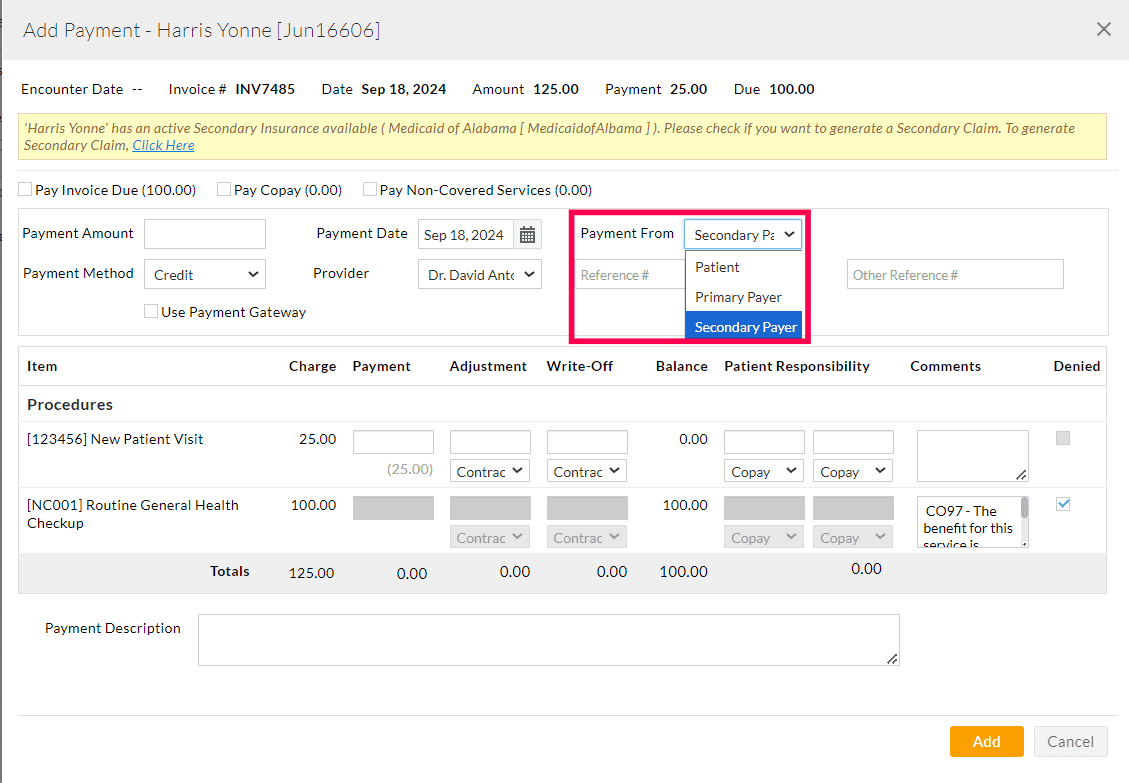1129x783 pixels.
Task: Tick Pay Non-Covered Services checkbox
Action: [370, 189]
